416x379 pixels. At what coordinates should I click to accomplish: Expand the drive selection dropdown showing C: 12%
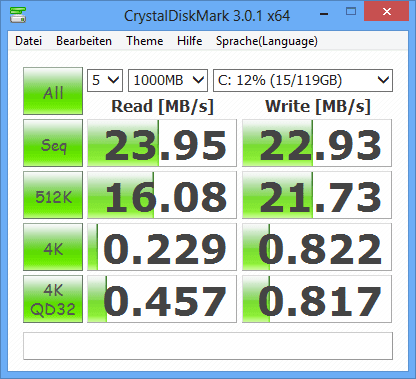303,80
